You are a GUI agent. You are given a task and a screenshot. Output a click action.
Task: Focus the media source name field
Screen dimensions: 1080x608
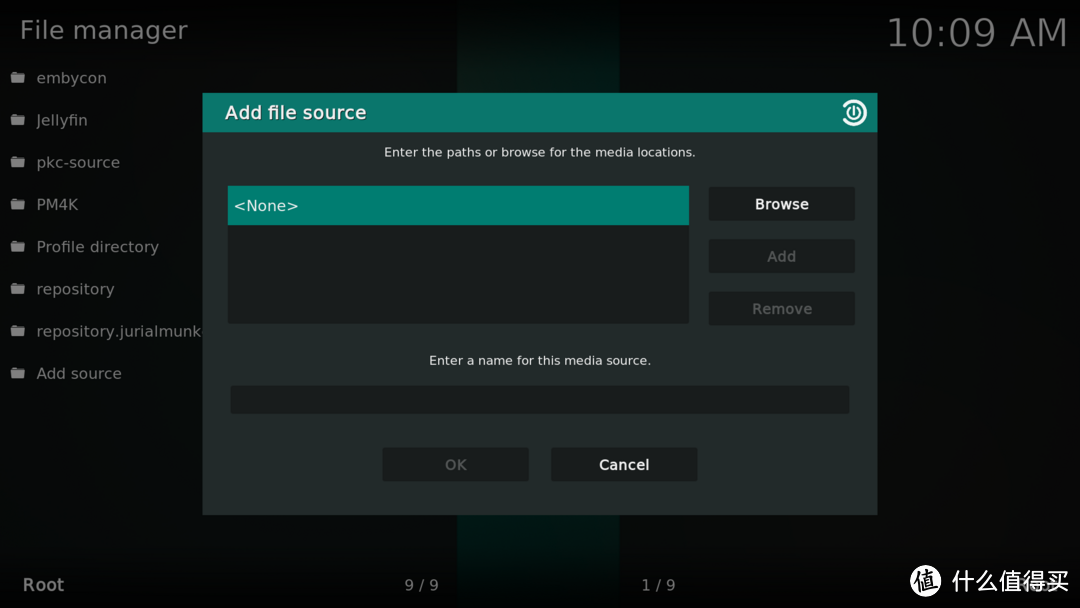pos(540,400)
